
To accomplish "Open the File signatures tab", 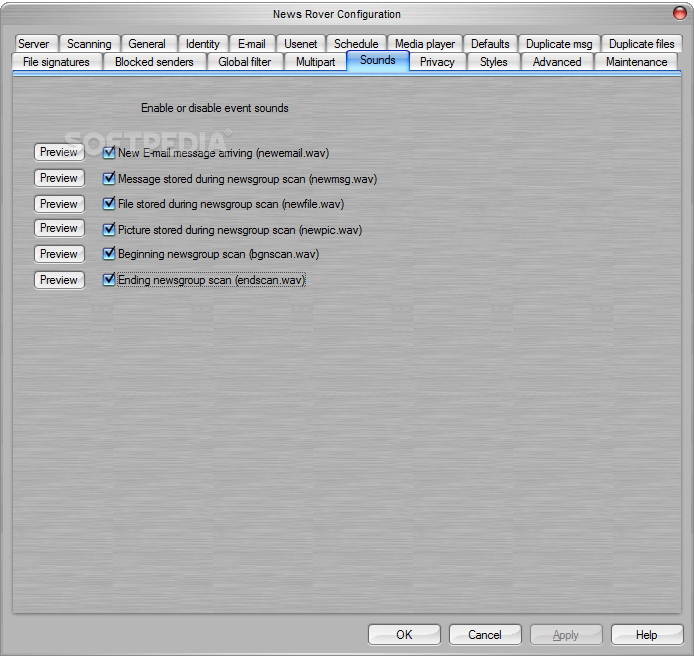I will 57,62.
